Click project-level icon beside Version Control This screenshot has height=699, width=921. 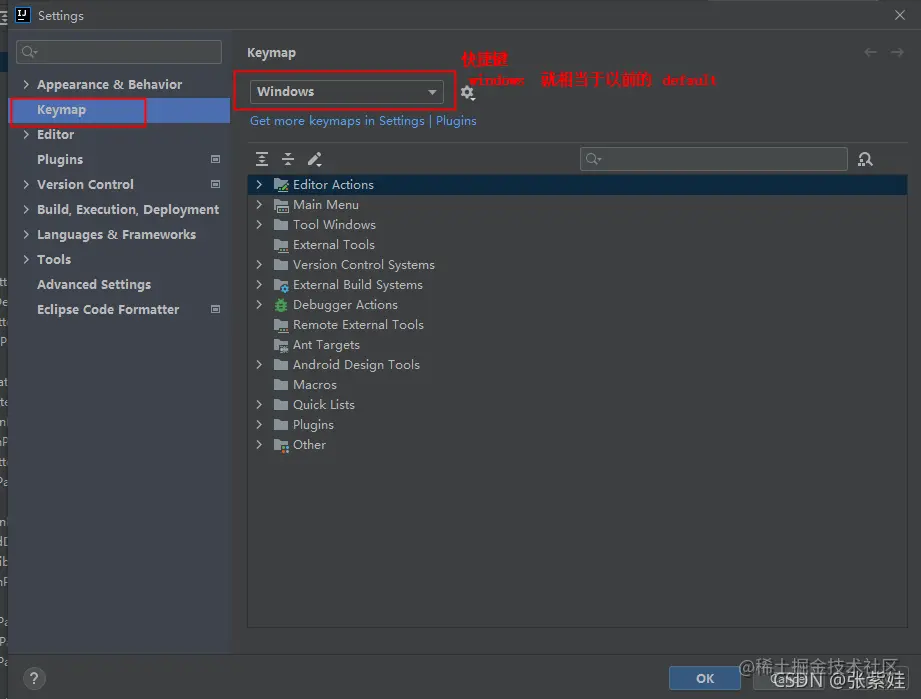216,184
